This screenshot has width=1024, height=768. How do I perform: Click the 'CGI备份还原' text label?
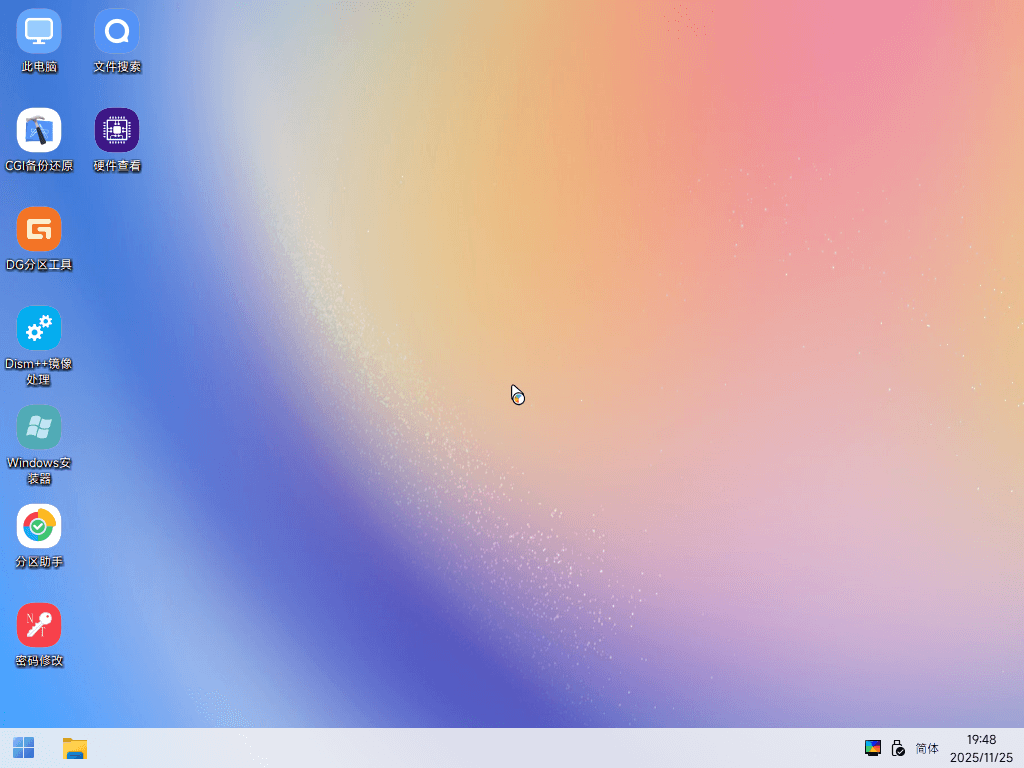click(39, 166)
